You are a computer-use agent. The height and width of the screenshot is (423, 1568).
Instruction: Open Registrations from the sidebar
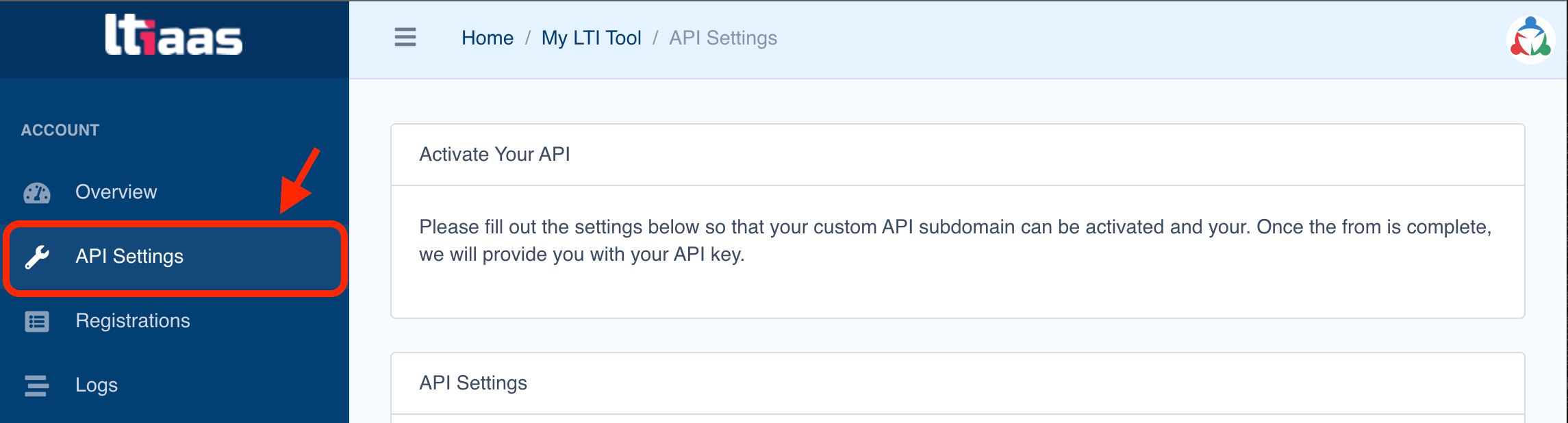[133, 321]
